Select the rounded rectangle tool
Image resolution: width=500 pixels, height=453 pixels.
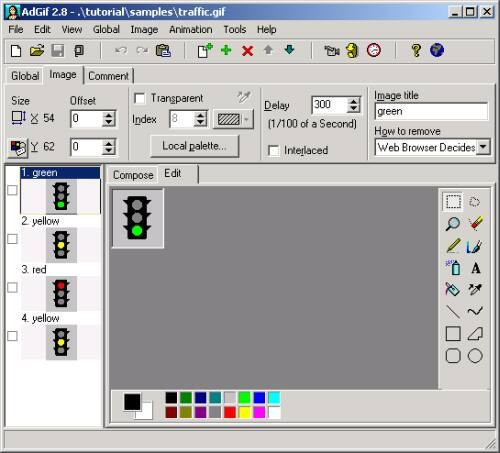[x=453, y=356]
